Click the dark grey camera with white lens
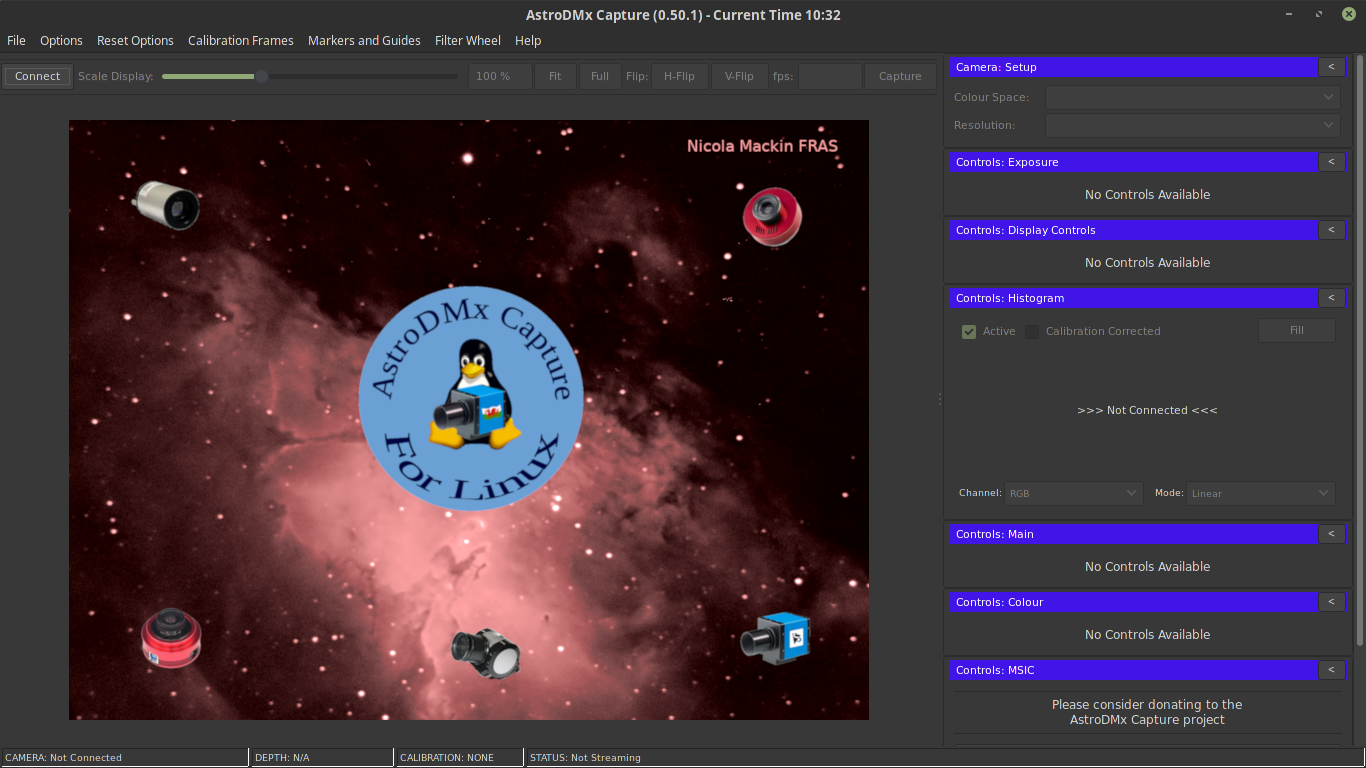1366x768 pixels. click(x=485, y=652)
